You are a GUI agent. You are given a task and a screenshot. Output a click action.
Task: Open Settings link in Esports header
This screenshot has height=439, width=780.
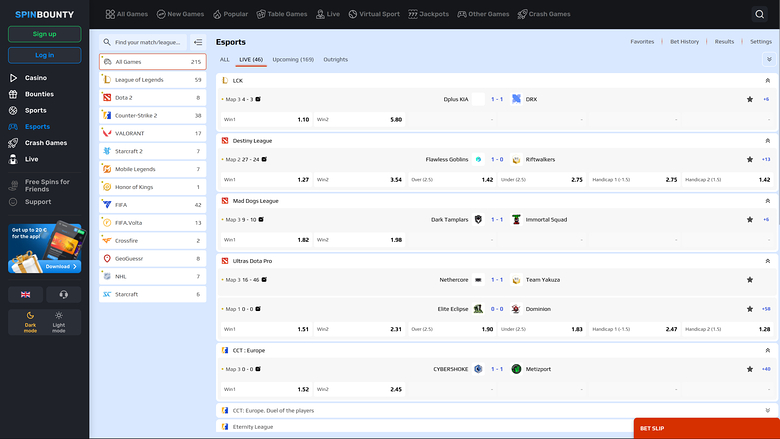point(761,42)
